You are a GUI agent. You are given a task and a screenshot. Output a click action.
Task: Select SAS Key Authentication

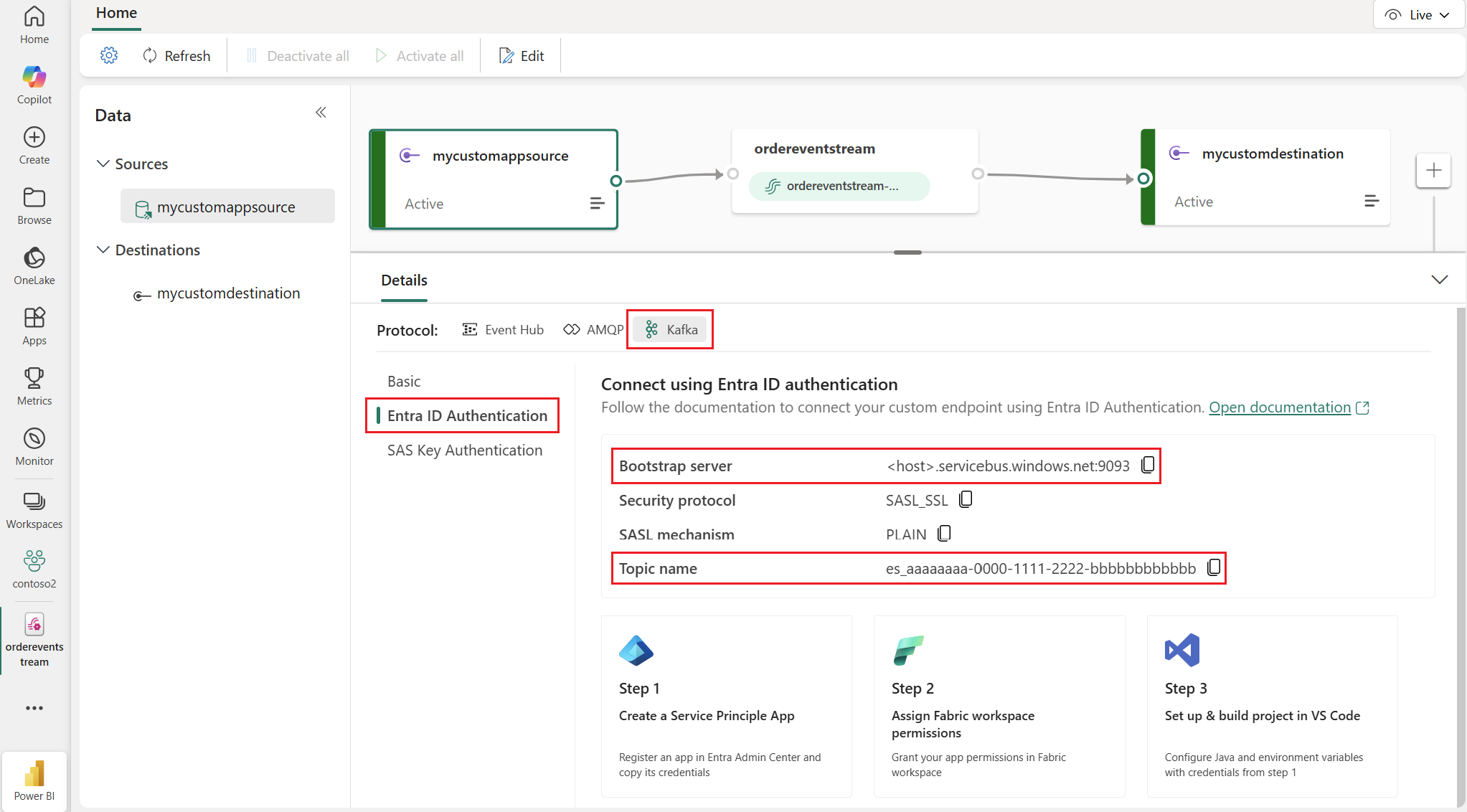click(464, 450)
